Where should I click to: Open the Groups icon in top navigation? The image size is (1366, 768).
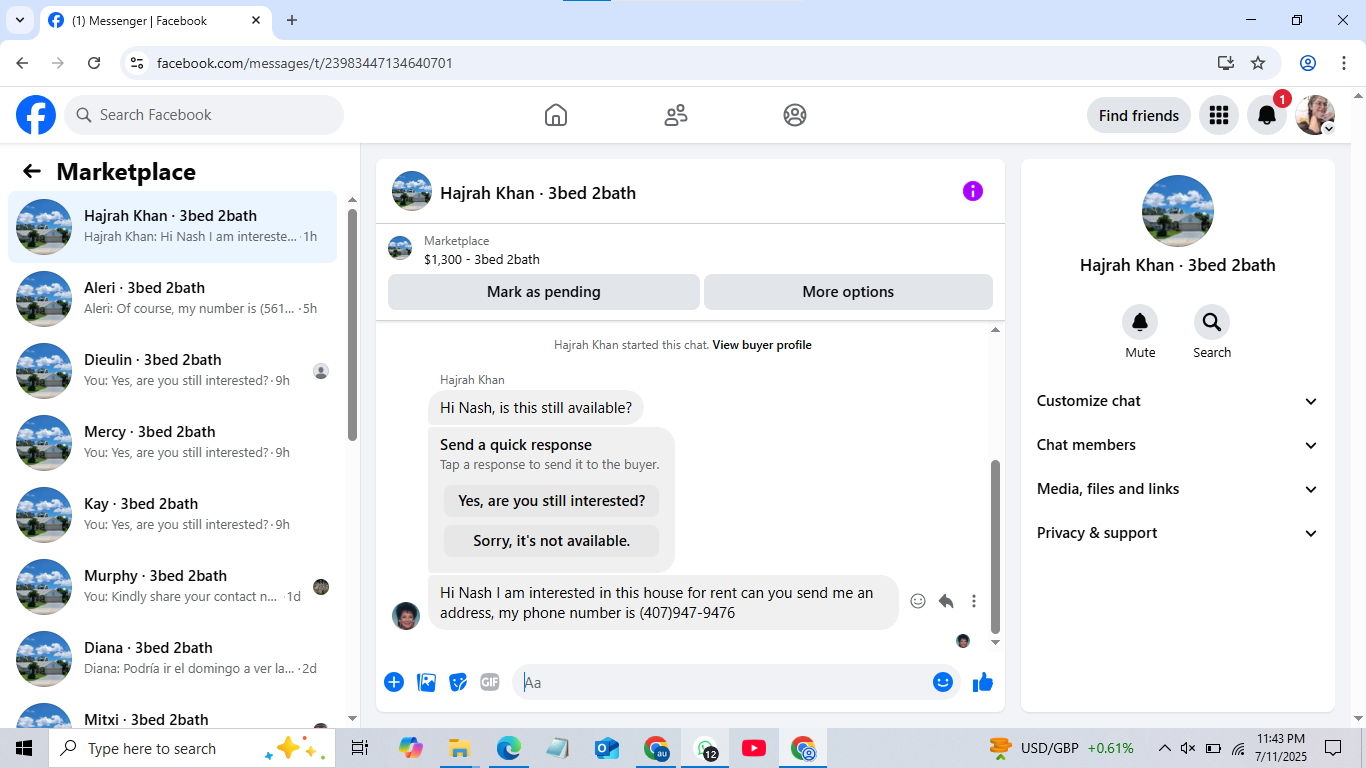pyautogui.click(x=795, y=115)
